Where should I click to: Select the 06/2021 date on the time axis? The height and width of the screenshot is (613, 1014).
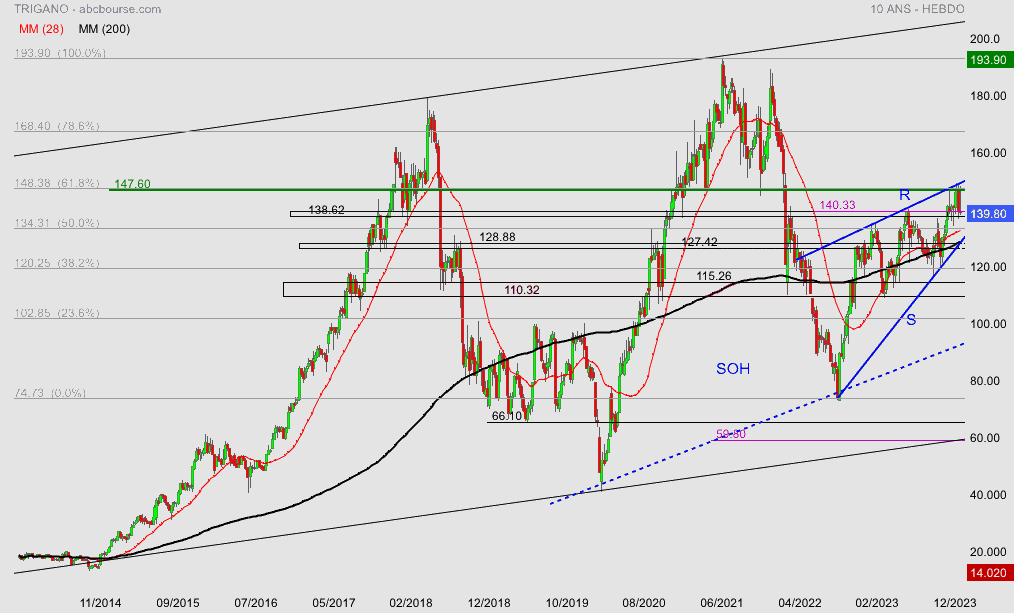722,603
